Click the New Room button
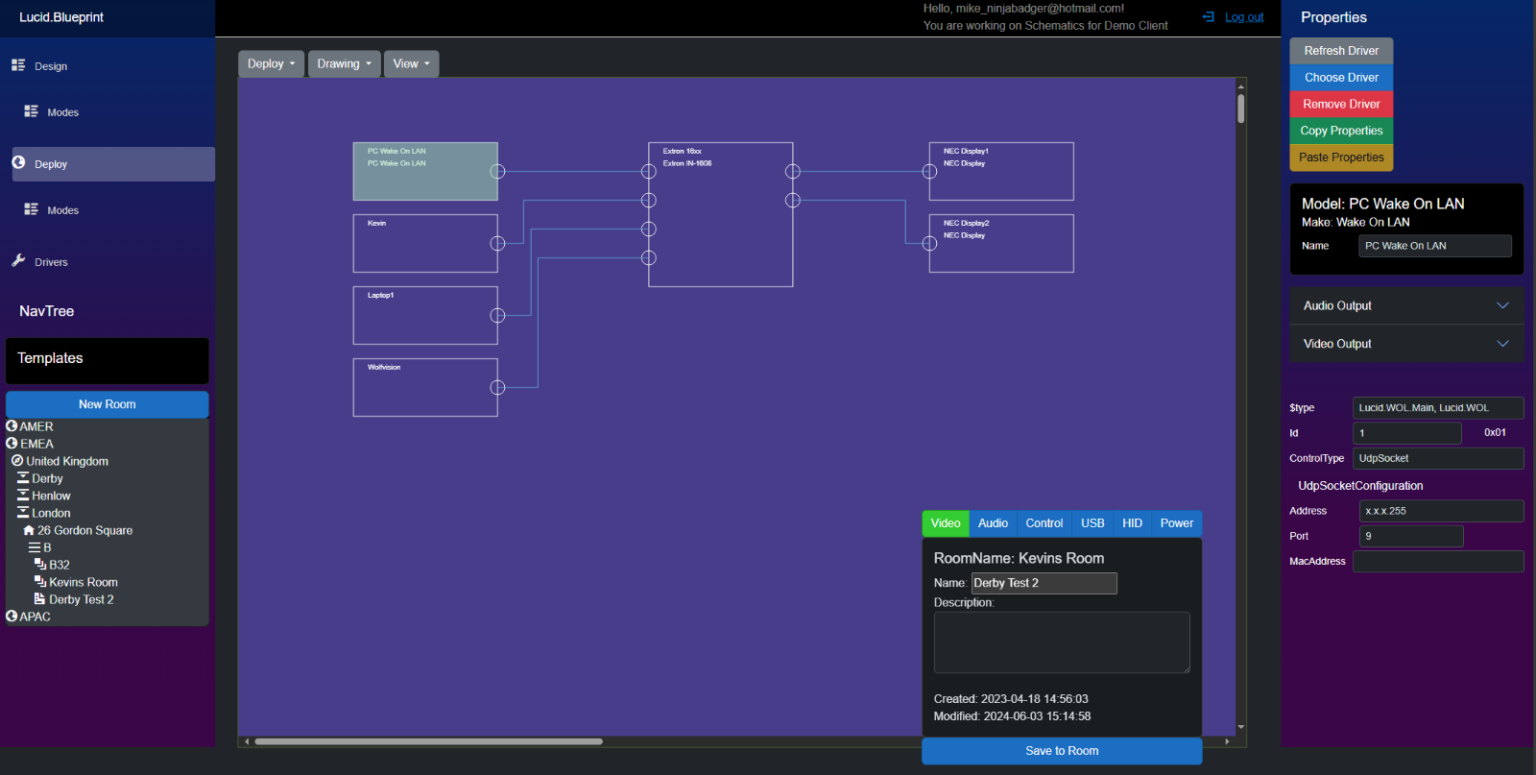The image size is (1536, 775). [x=107, y=404]
